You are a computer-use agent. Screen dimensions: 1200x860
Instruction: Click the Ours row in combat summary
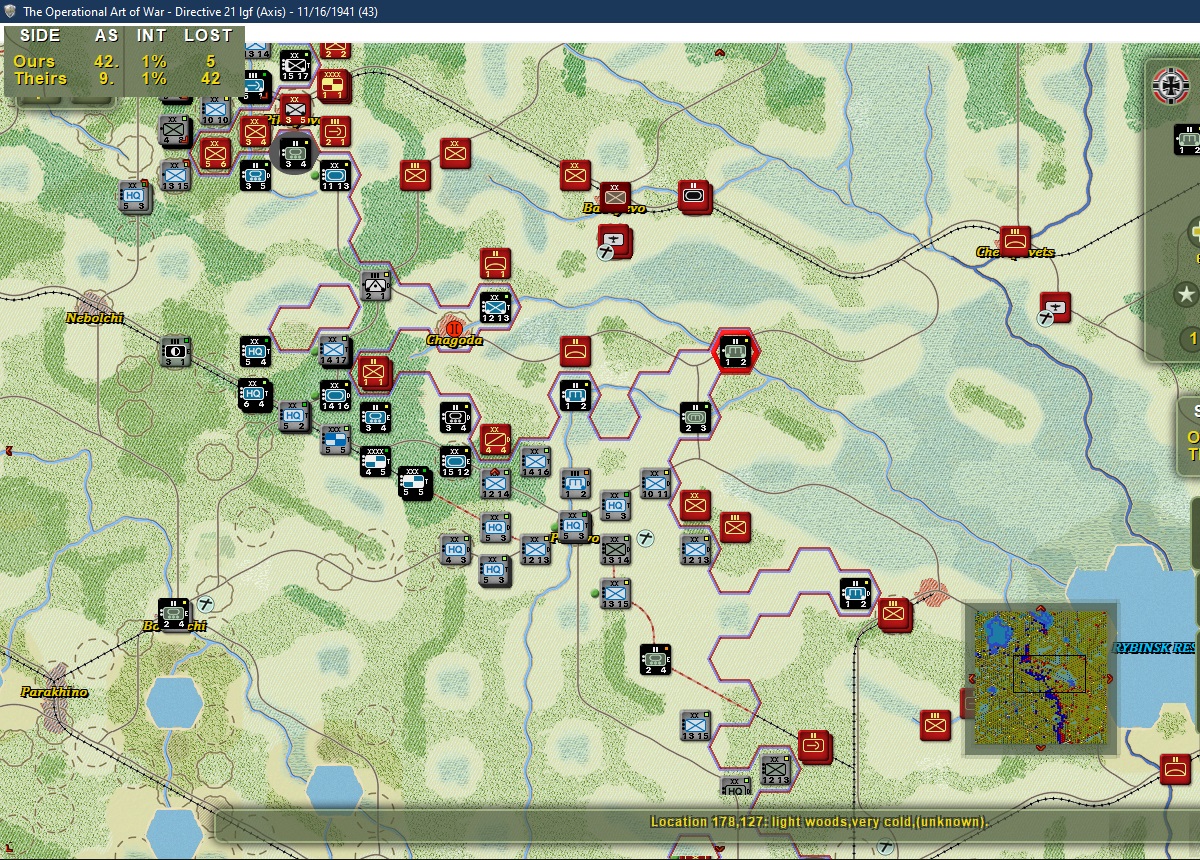pos(122,61)
